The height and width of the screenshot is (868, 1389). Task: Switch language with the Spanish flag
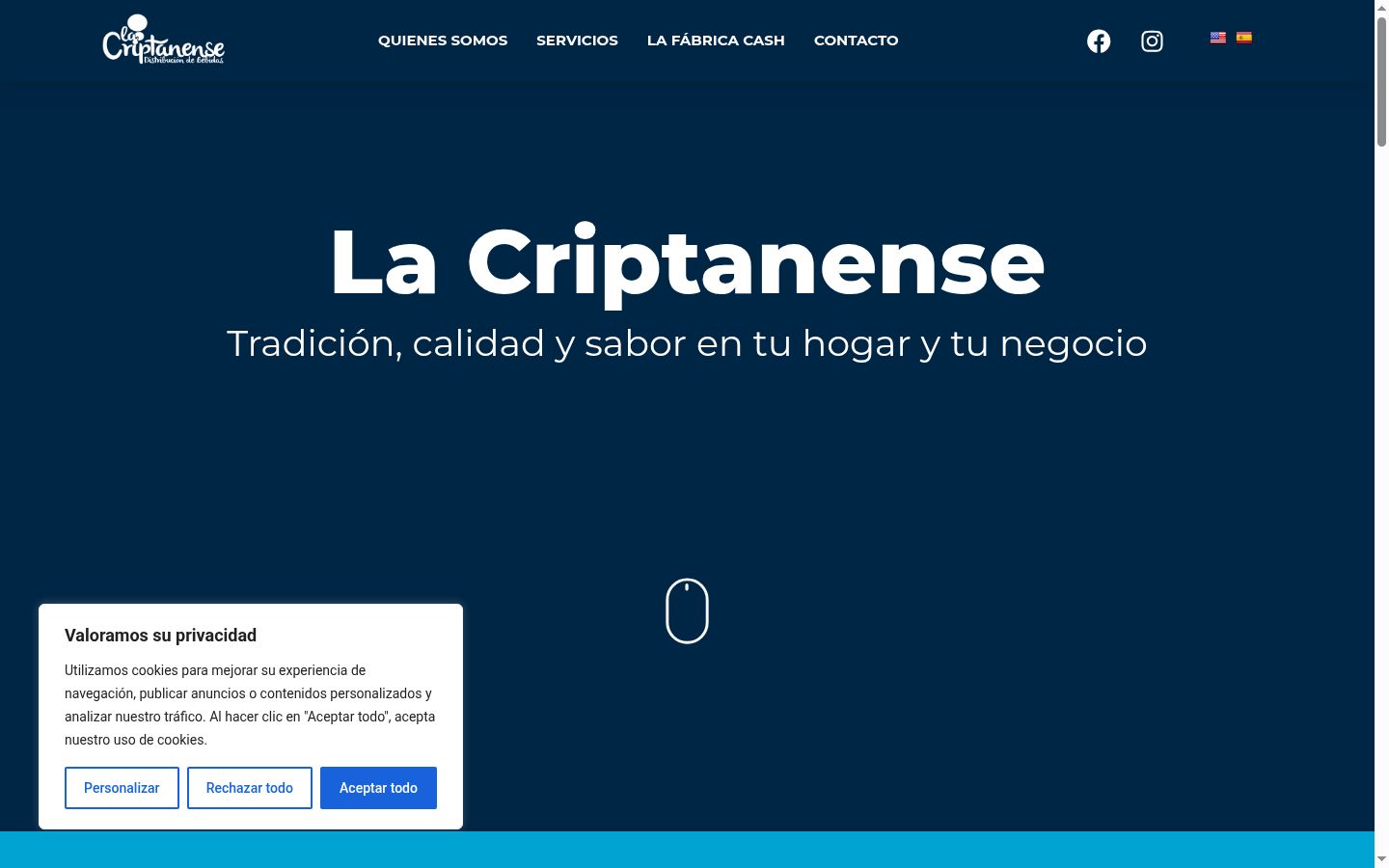tap(1244, 38)
